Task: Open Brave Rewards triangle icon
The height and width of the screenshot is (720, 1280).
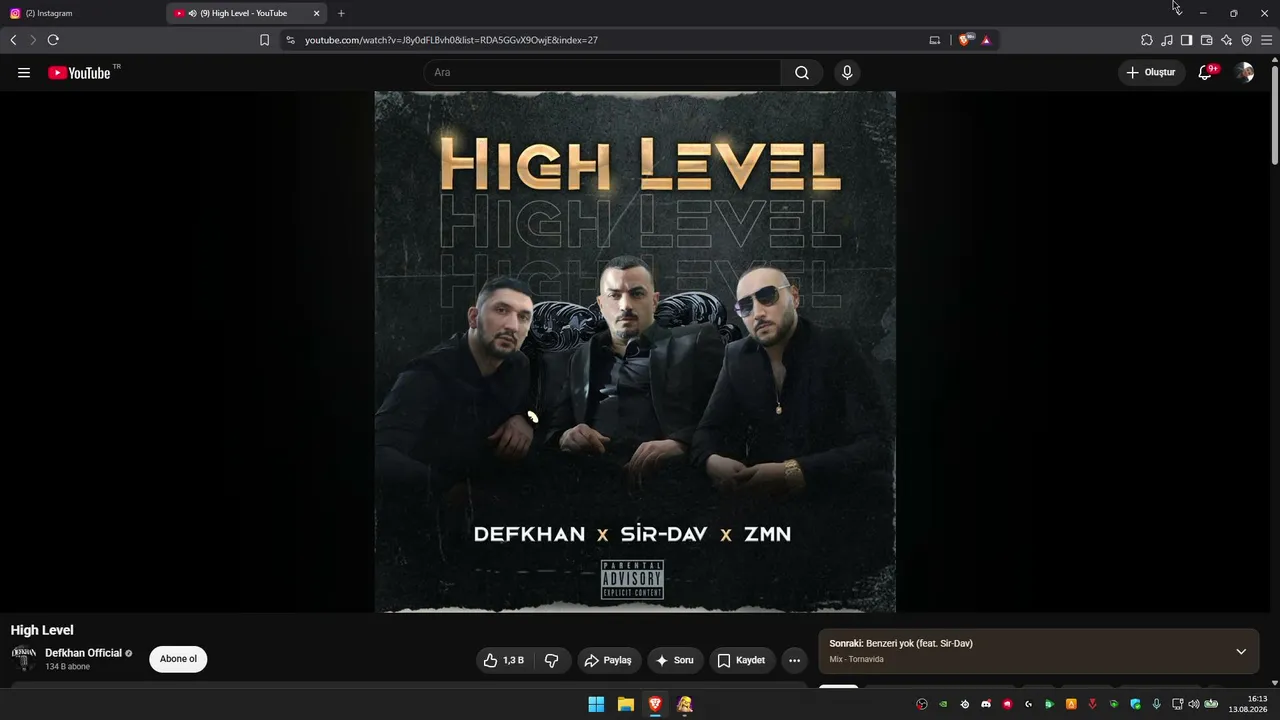Action: coord(986,40)
